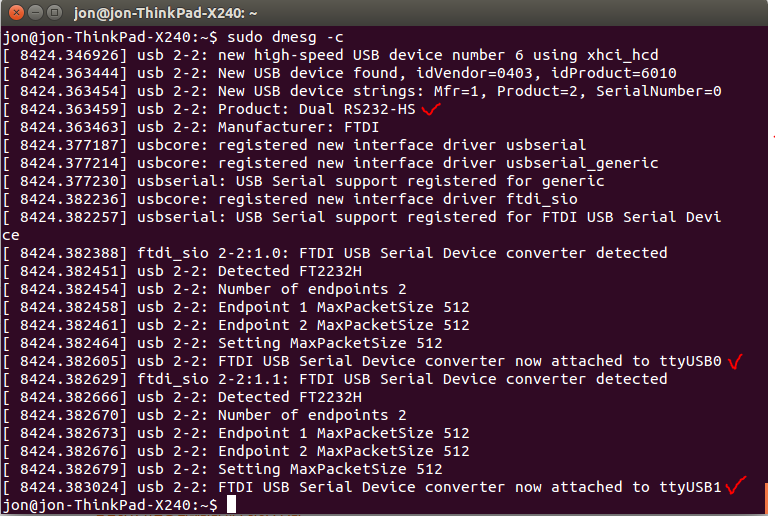Click the red checkmark beside ttyUSB0
The width and height of the screenshot is (775, 516).
tap(736, 360)
